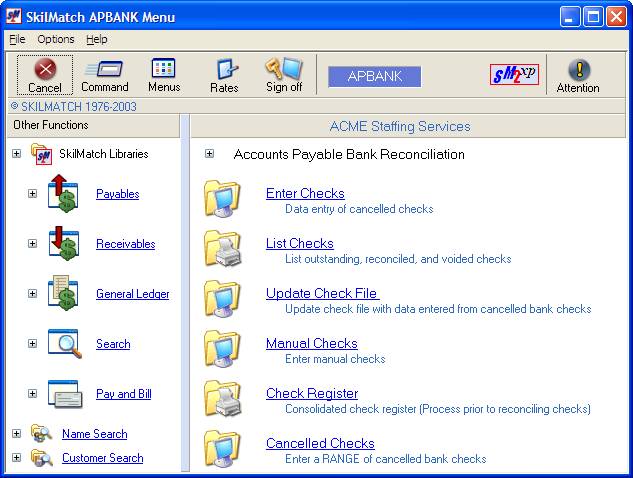Click the 'Data entry of cancelled checks' text

359,209
